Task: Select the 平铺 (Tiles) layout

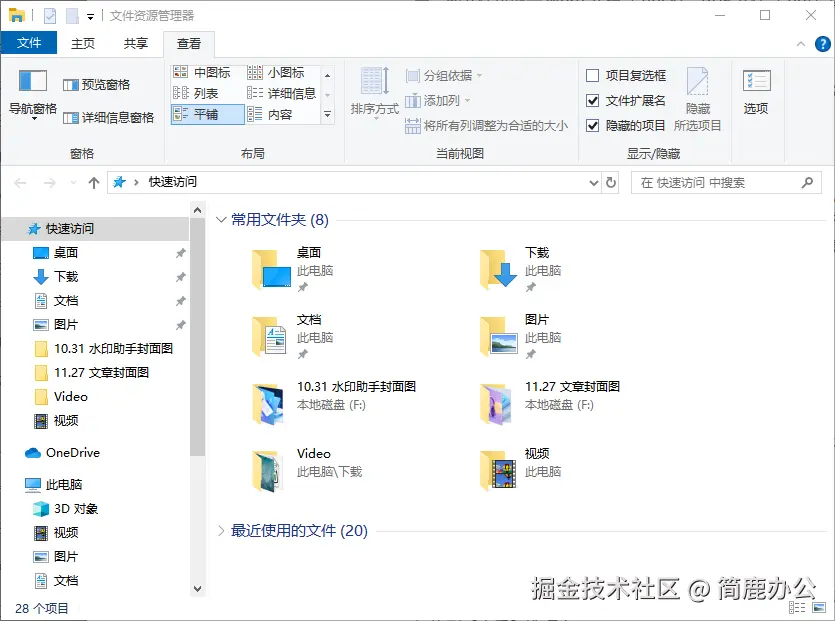Action: (x=204, y=112)
